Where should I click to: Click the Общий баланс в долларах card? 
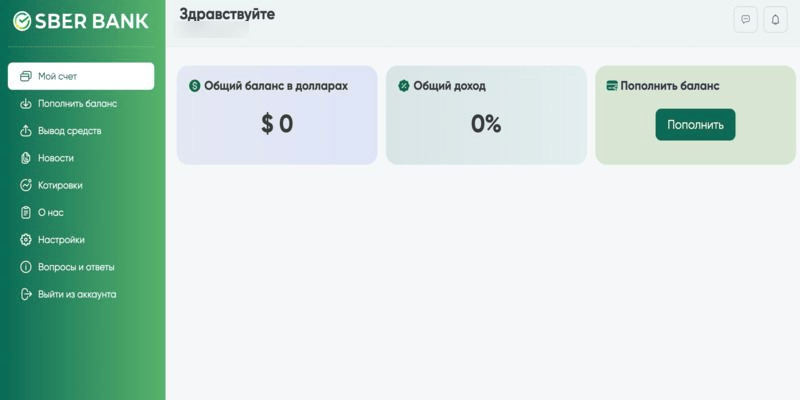pos(277,115)
